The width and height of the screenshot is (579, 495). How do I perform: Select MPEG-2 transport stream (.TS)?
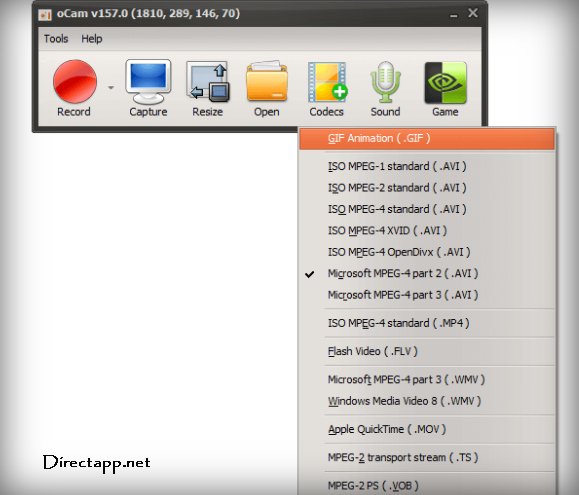427,457
